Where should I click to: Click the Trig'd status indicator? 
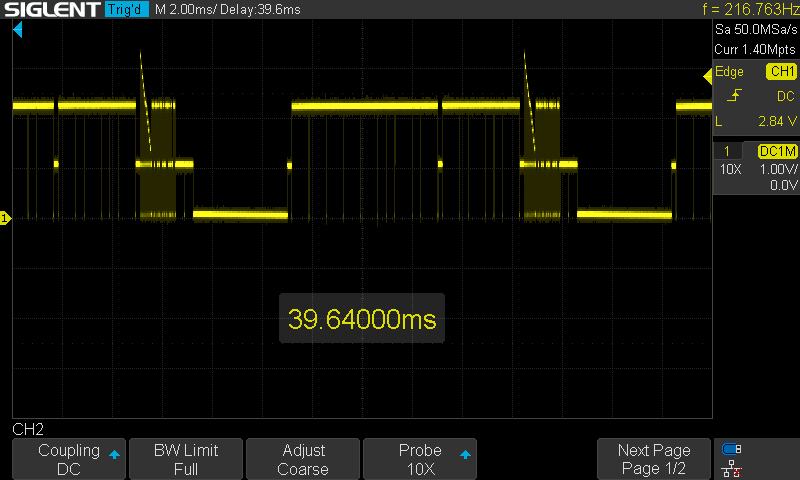coord(127,9)
